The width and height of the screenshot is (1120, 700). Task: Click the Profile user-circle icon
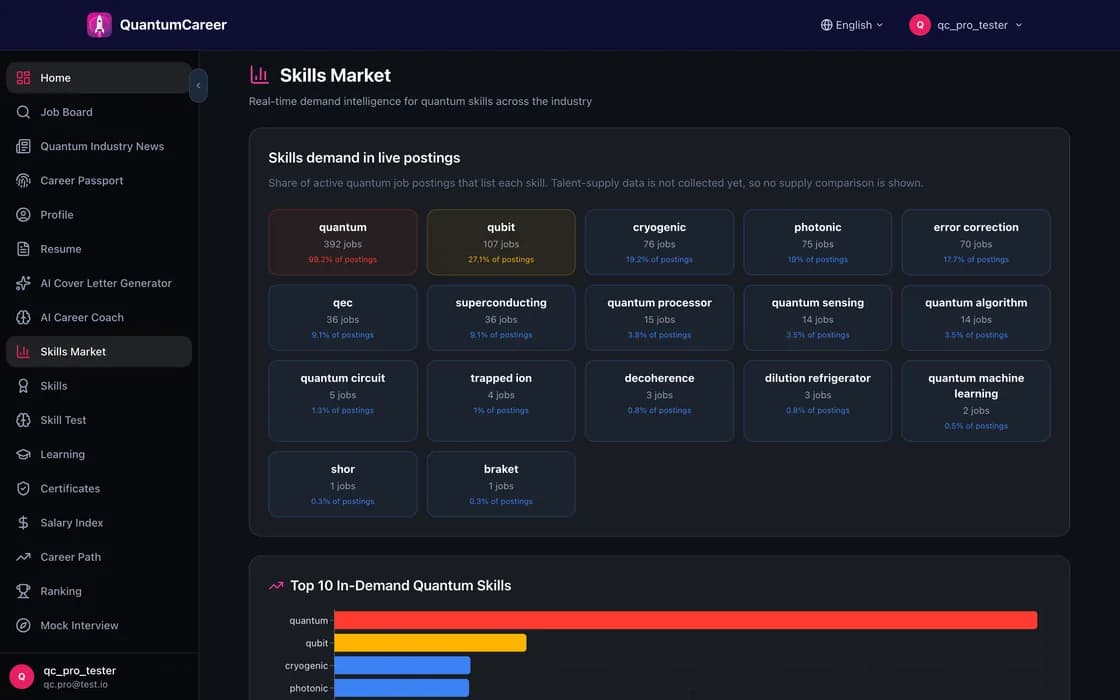click(24, 215)
